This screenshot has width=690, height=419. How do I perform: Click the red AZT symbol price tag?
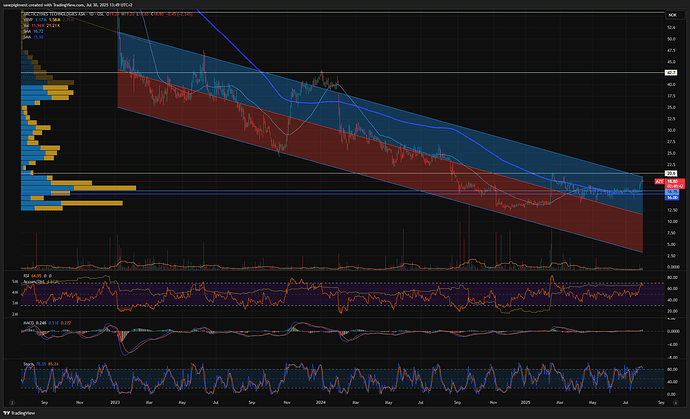tap(659, 181)
